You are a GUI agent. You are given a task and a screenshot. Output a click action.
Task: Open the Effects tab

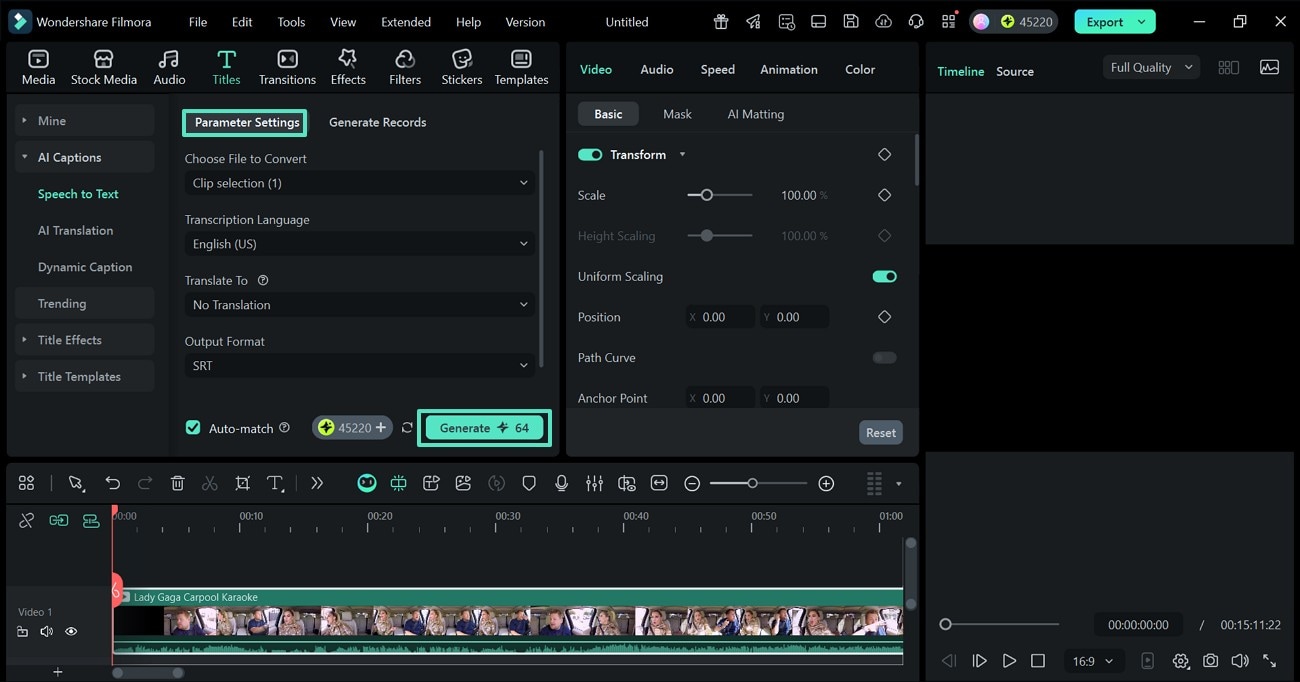coord(348,68)
